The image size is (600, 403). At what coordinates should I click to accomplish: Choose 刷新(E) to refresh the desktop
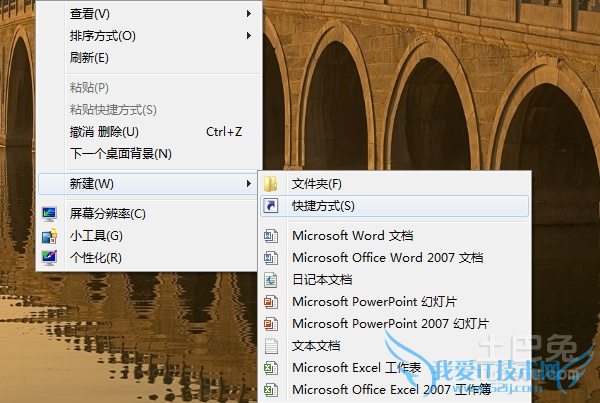coord(149,58)
